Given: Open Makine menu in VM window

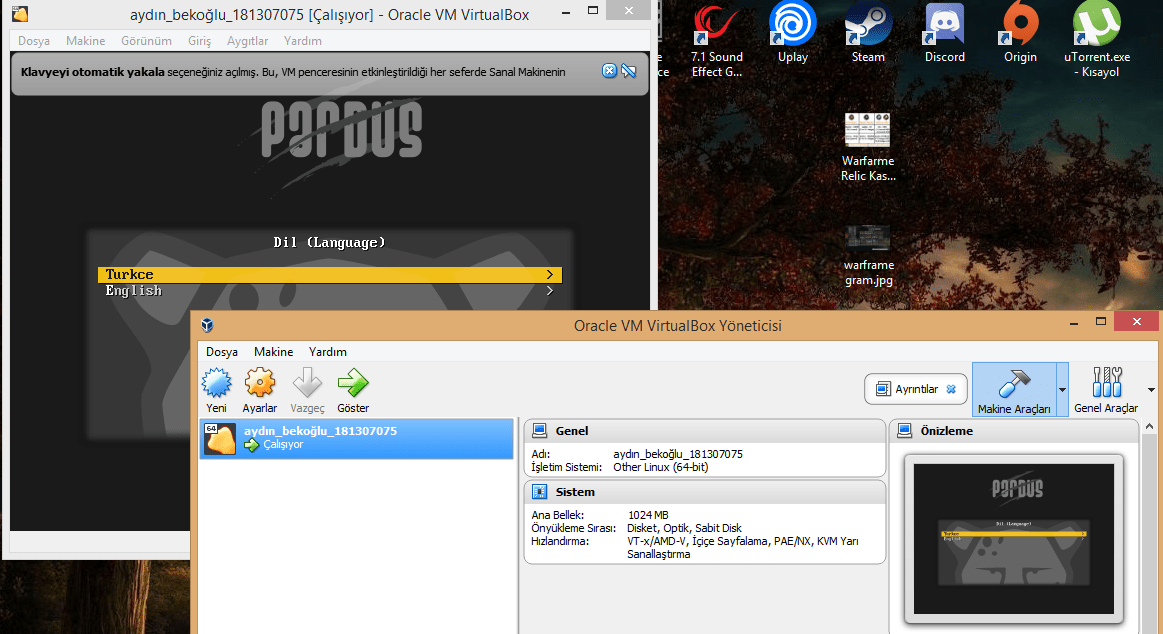Looking at the screenshot, I should pyautogui.click(x=85, y=41).
